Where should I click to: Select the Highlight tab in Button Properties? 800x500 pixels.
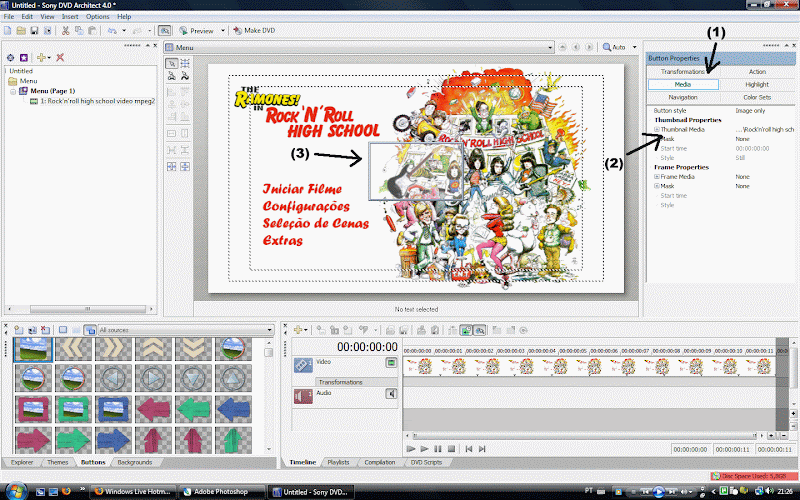[x=757, y=84]
